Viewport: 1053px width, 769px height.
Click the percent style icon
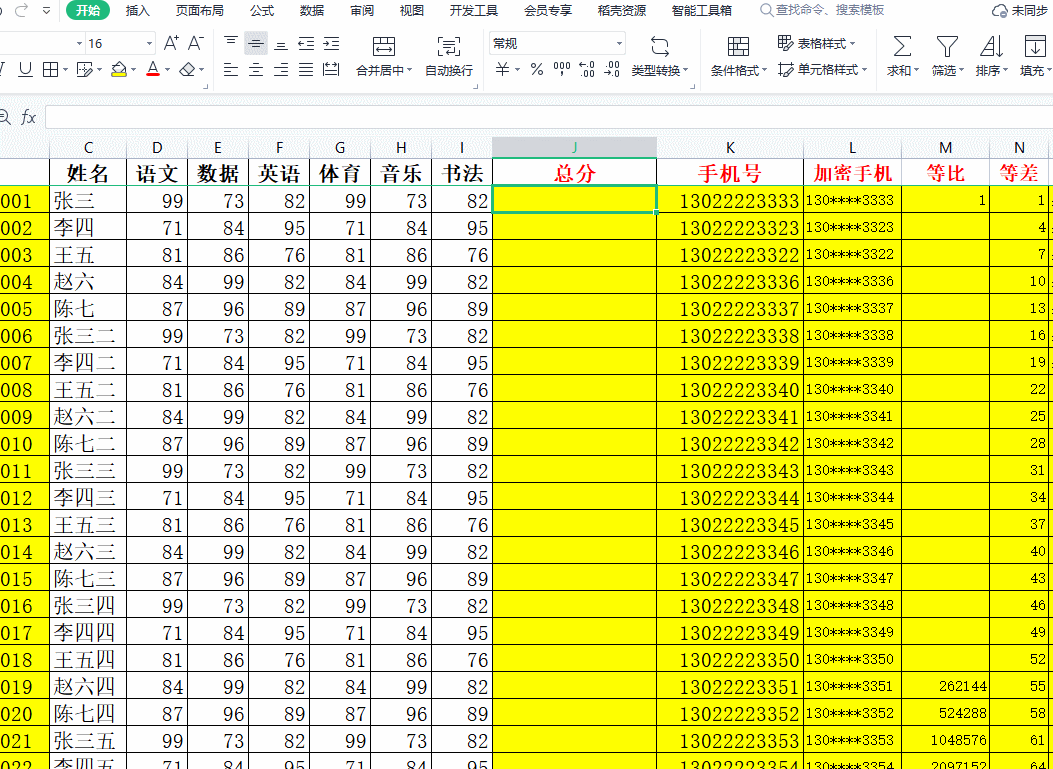pyautogui.click(x=537, y=69)
